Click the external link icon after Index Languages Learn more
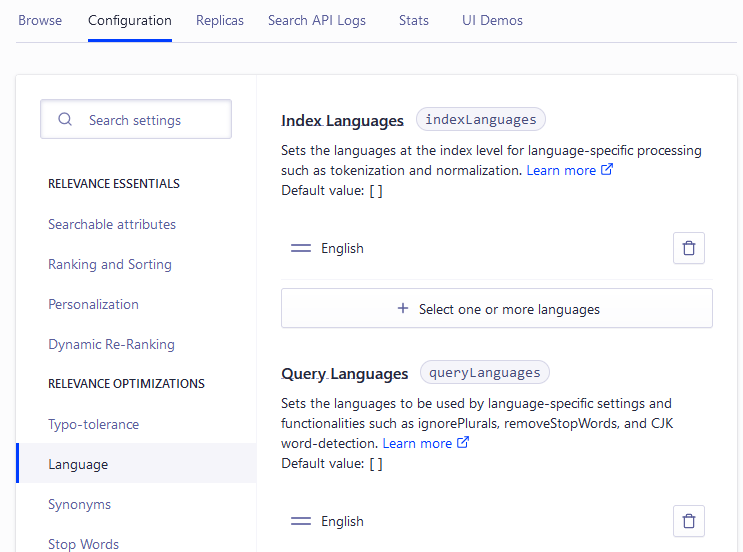Viewport: 743px width, 552px height. pyautogui.click(x=607, y=169)
